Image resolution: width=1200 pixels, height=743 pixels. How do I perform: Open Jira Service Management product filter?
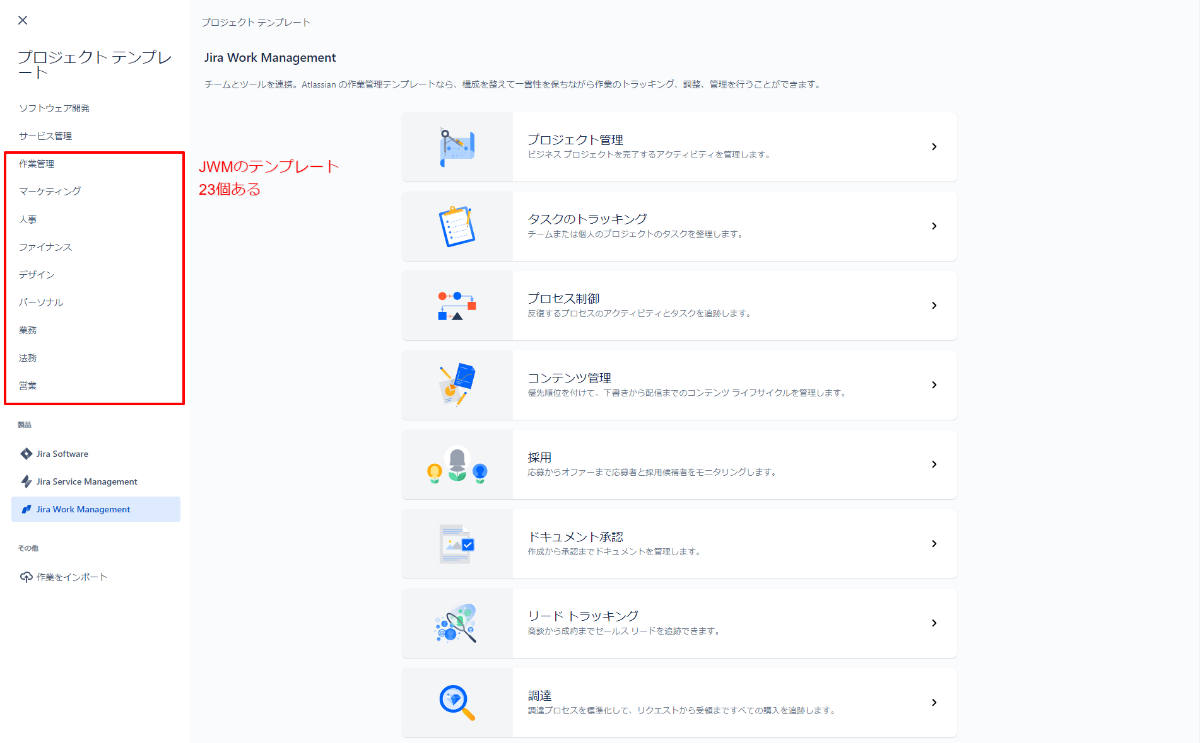(x=96, y=481)
